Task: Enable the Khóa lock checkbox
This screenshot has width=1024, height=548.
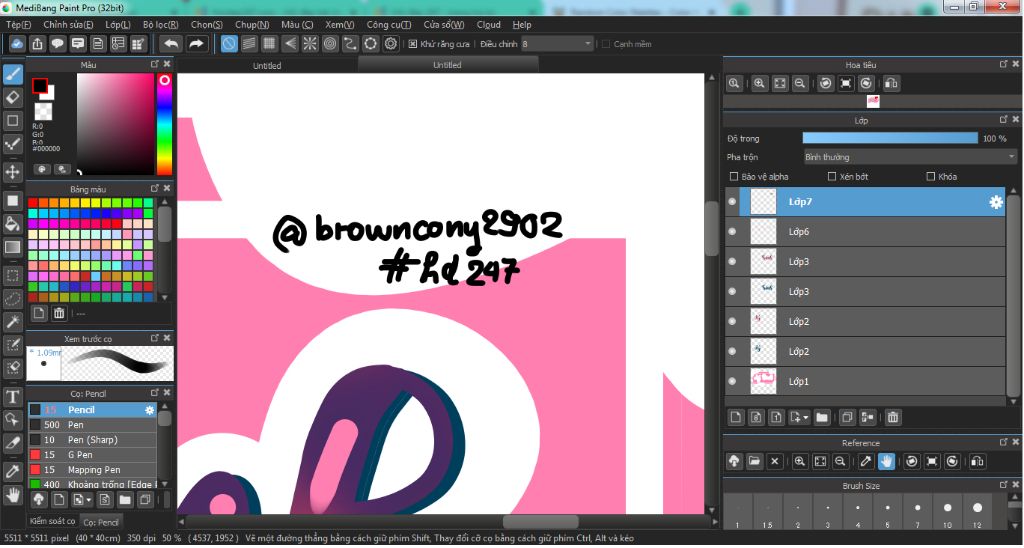Action: coord(931,177)
